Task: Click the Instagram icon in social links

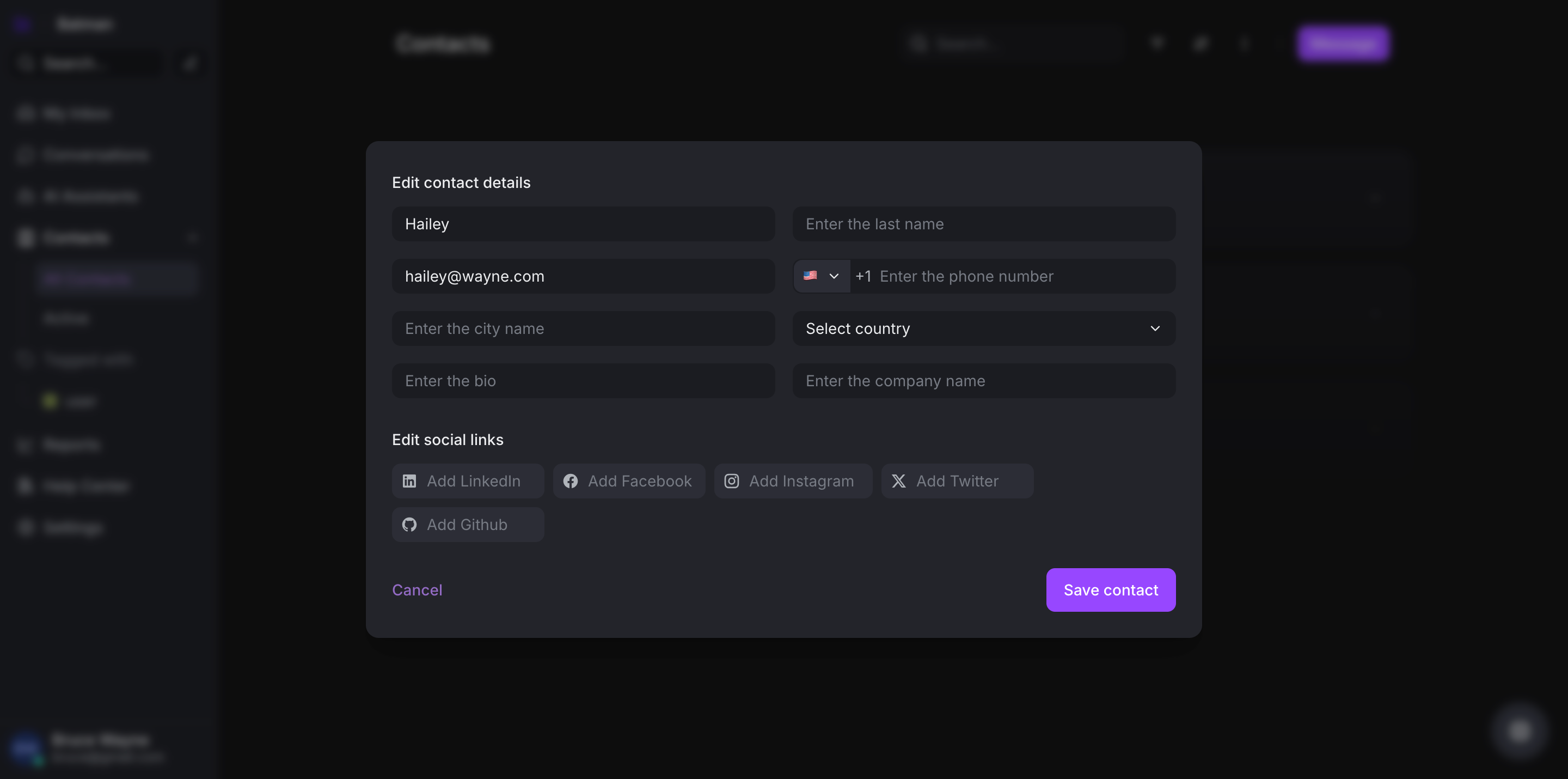Action: coord(731,481)
